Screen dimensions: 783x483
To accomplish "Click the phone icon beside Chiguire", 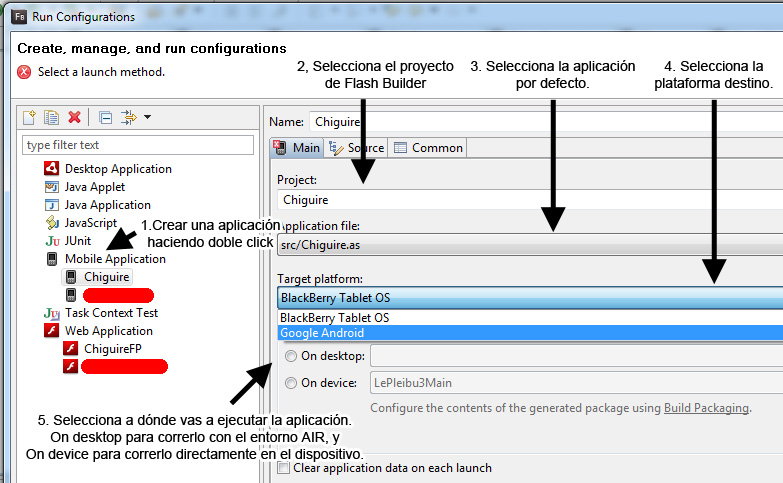I will click(x=71, y=277).
